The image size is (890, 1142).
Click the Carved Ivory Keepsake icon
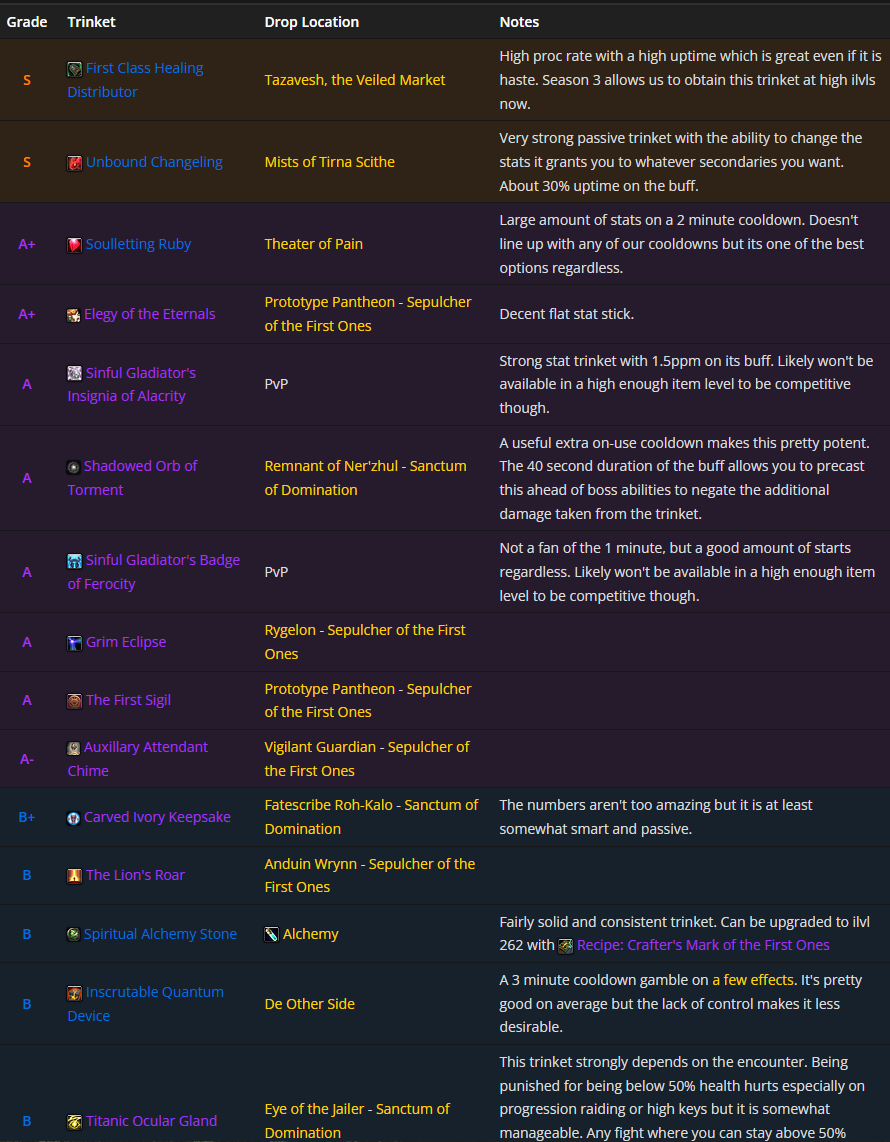[74, 818]
